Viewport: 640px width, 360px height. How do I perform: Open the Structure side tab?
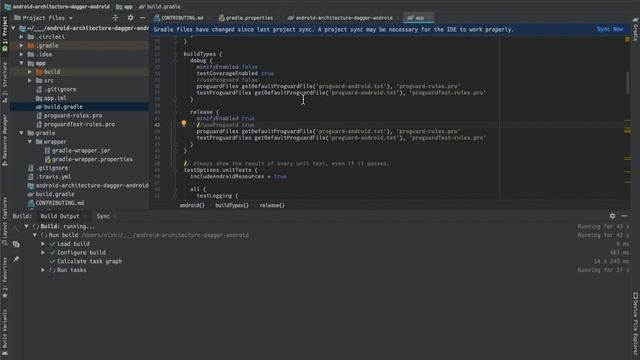coord(5,83)
